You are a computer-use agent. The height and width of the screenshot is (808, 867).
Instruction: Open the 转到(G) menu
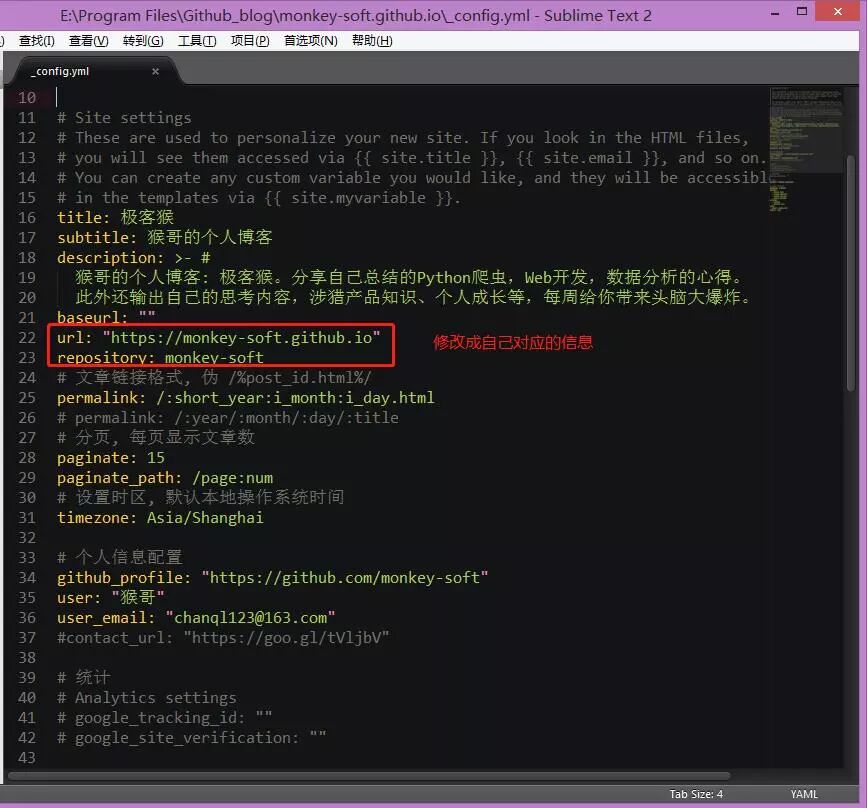[x=143, y=40]
